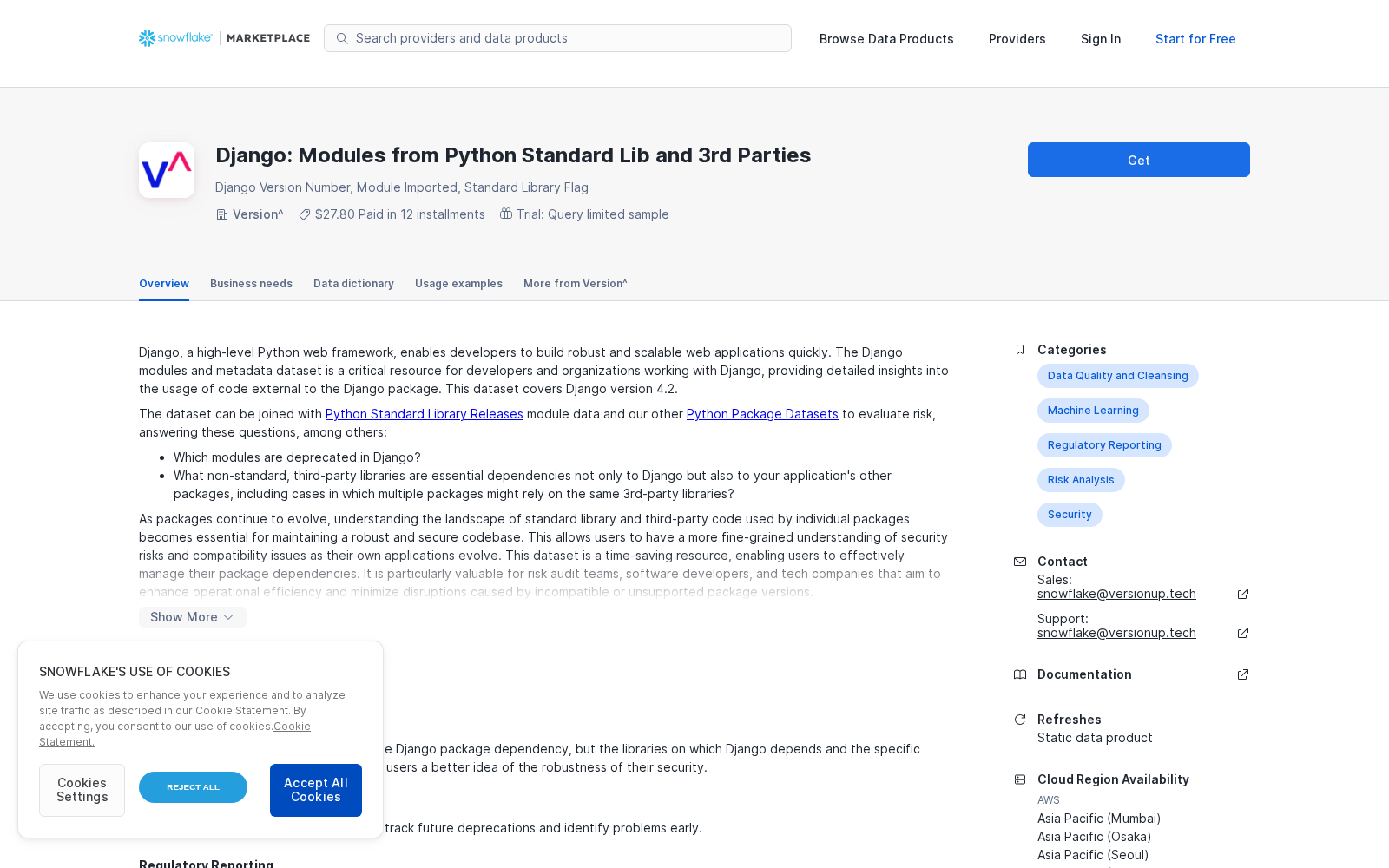Click the blue Get button
Screen dimensions: 1389x868
coord(1139,160)
